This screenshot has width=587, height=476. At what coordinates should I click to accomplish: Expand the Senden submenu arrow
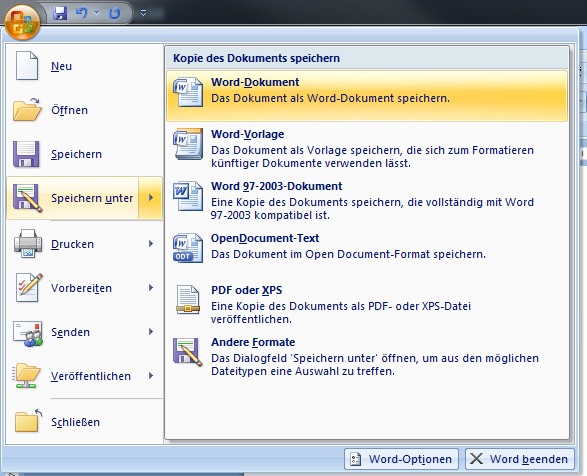(x=151, y=332)
